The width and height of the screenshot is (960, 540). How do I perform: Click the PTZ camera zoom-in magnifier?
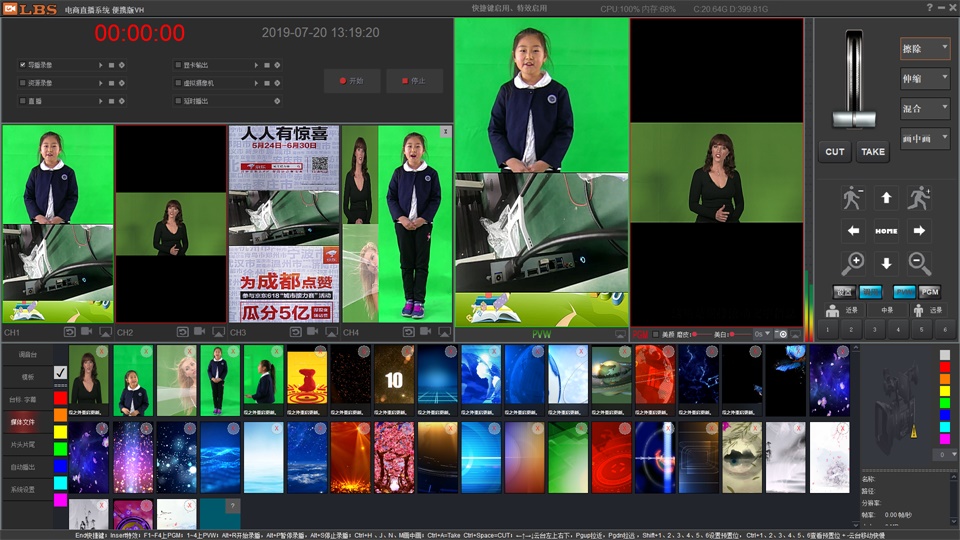[x=853, y=264]
